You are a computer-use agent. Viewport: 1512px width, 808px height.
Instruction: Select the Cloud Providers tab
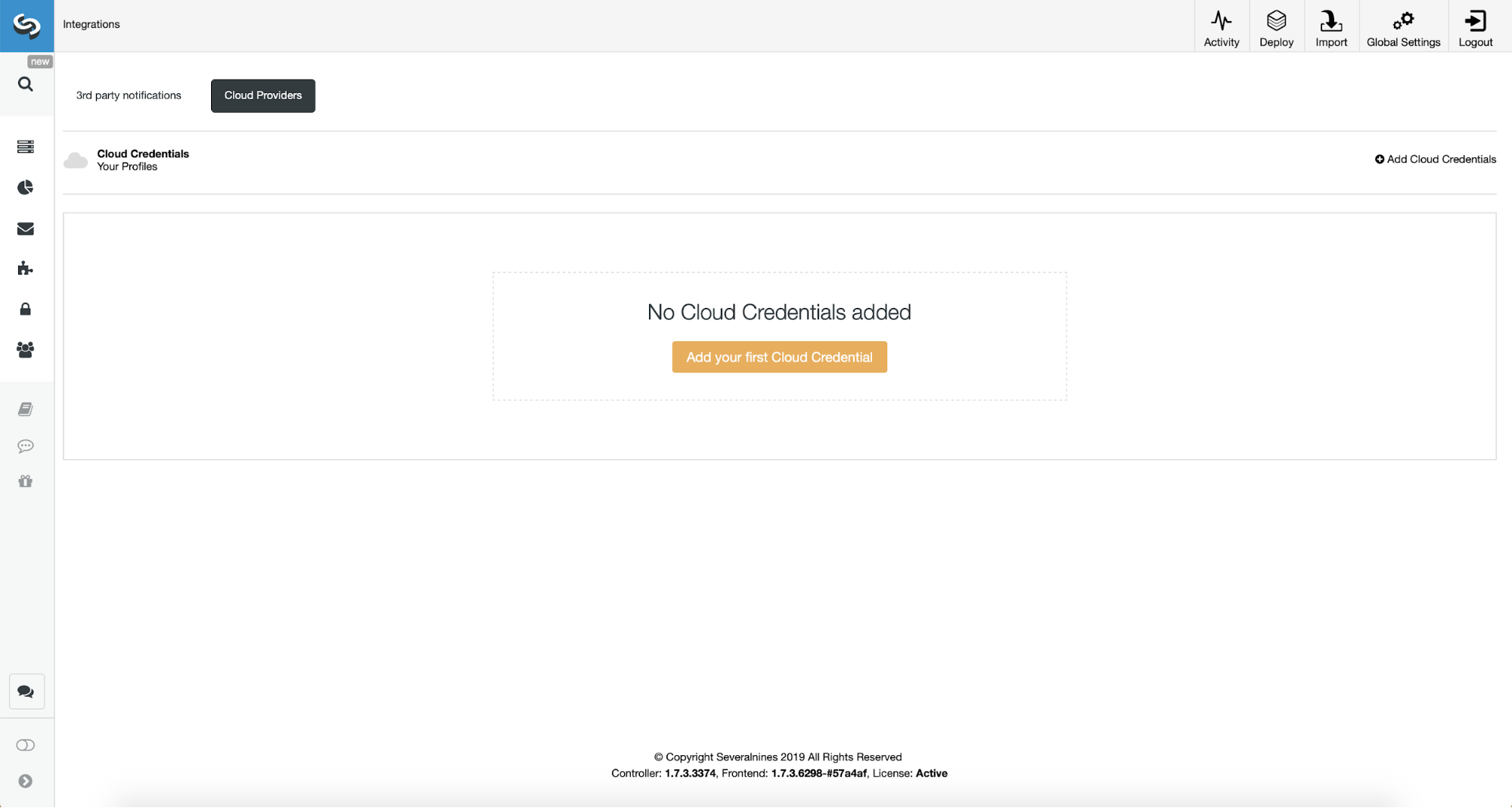tap(263, 96)
